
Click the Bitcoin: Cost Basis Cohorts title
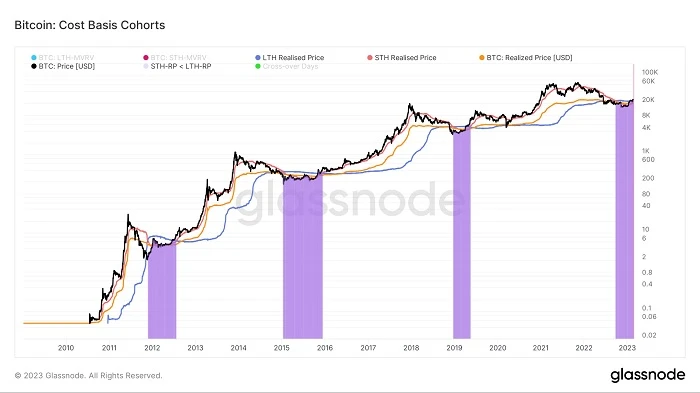click(90, 25)
